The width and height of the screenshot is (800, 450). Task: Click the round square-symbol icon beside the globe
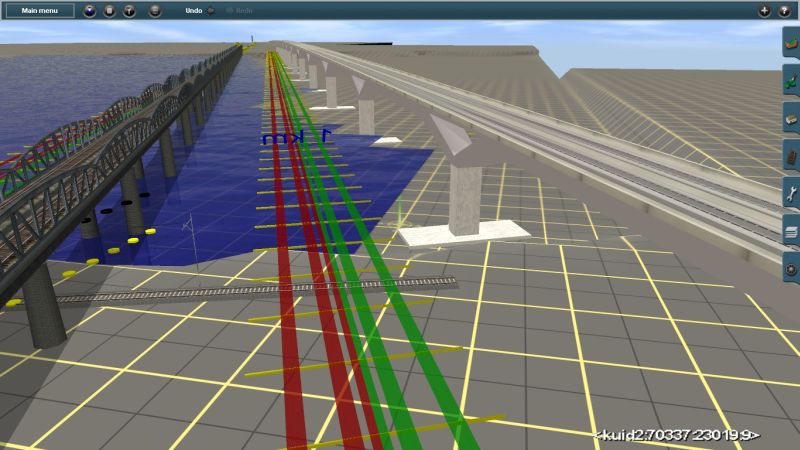click(x=110, y=11)
